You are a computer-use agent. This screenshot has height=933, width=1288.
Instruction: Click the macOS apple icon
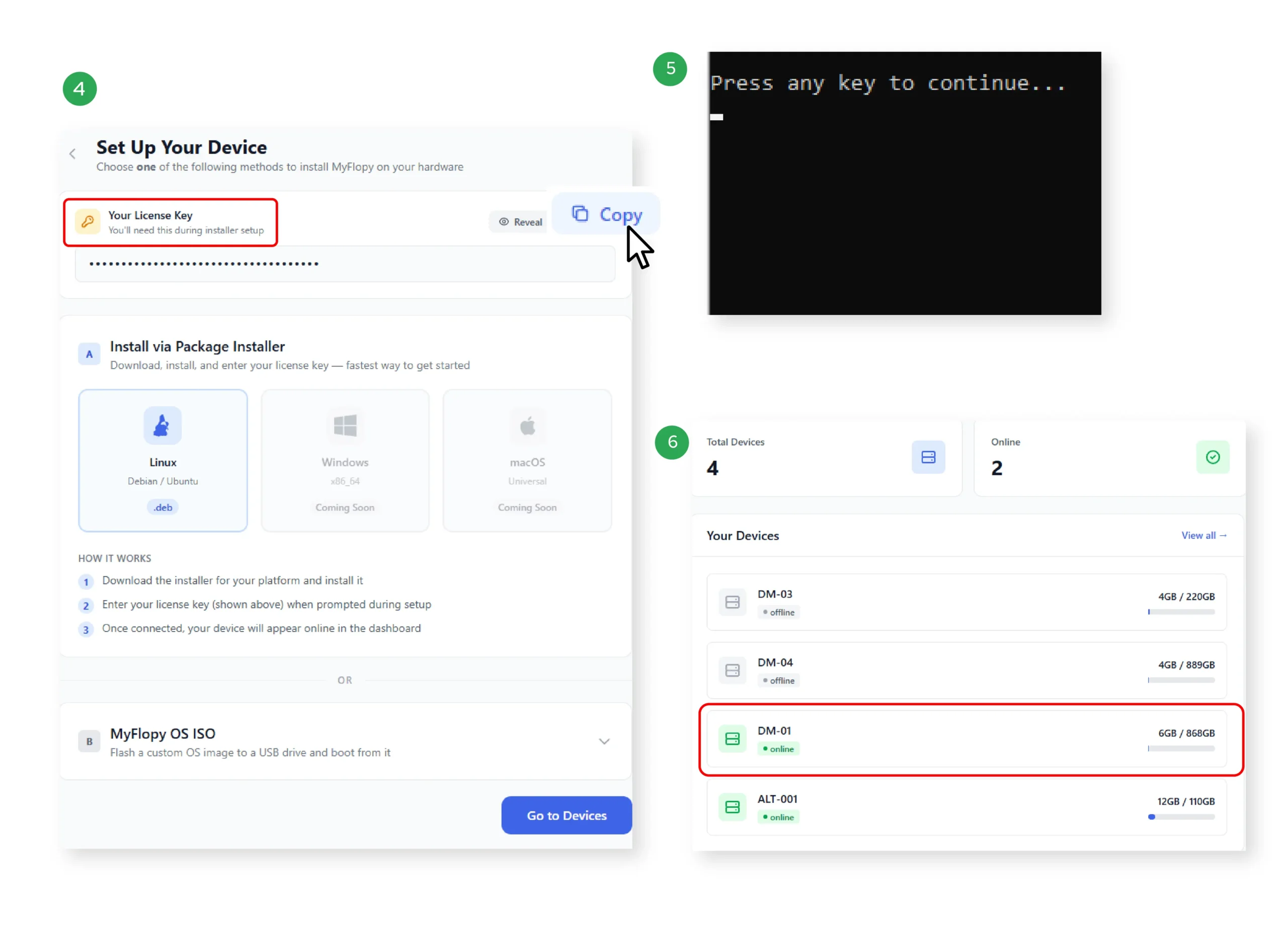click(527, 426)
